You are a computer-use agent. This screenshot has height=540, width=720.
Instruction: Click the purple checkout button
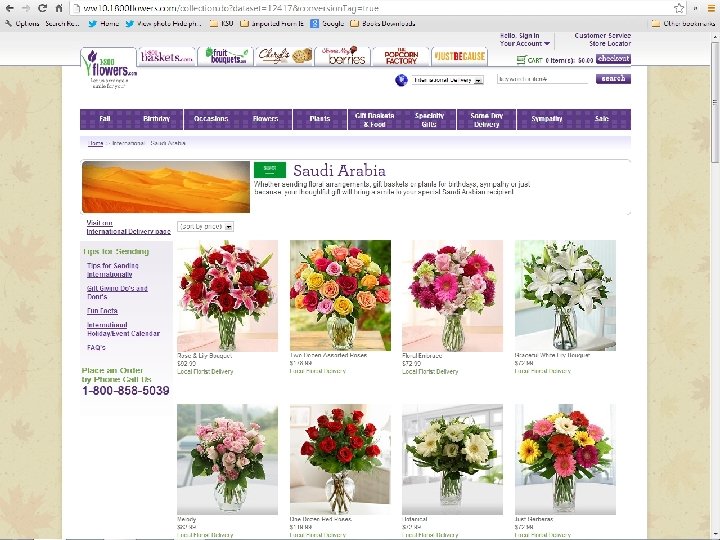[613, 59]
